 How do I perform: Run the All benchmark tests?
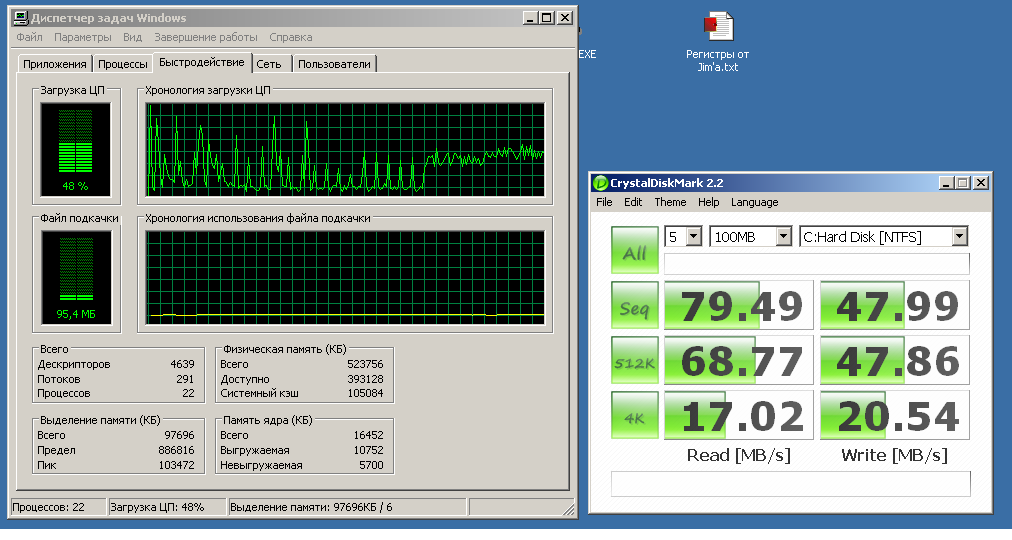(x=634, y=250)
